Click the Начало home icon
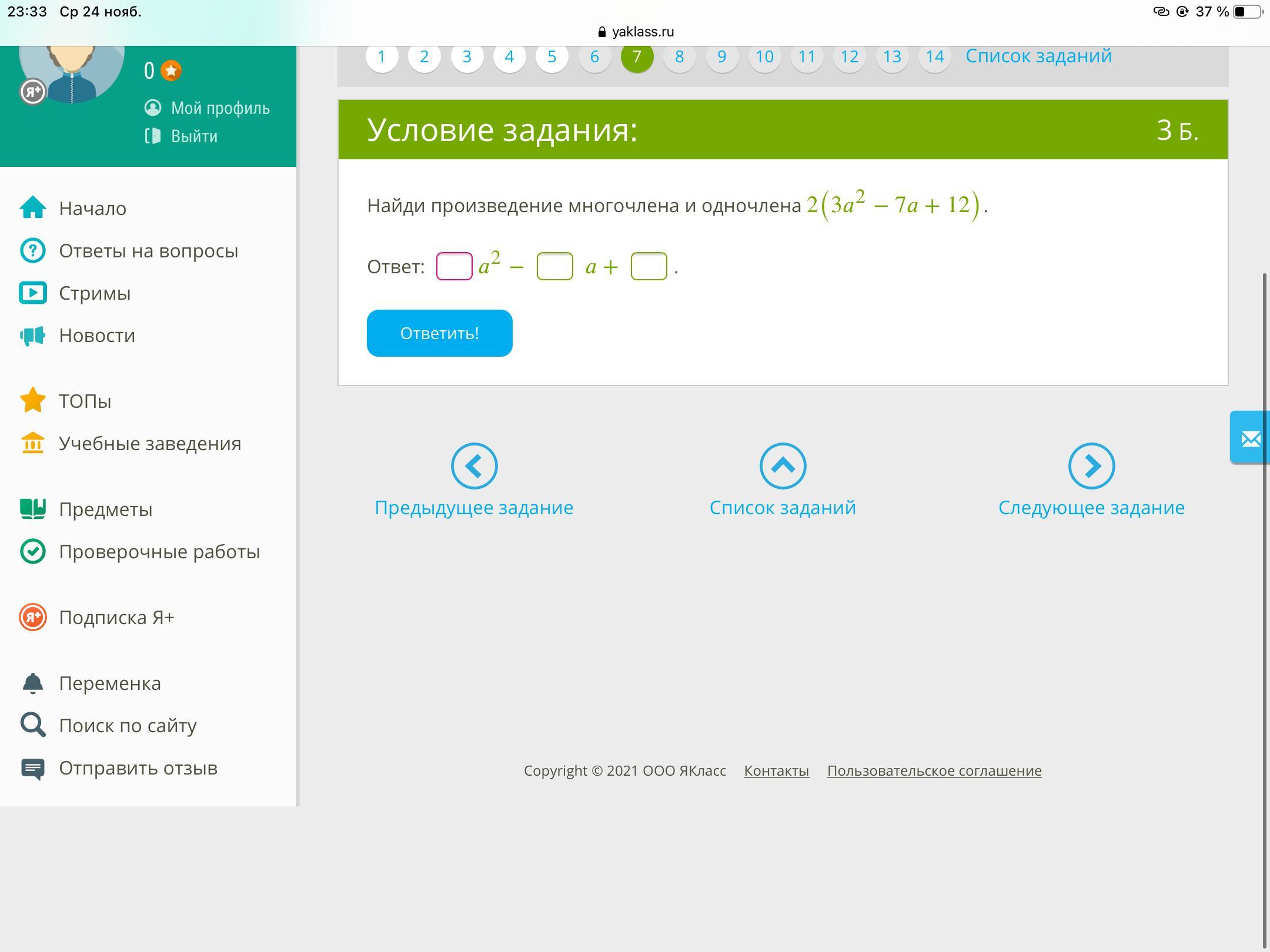 point(33,208)
